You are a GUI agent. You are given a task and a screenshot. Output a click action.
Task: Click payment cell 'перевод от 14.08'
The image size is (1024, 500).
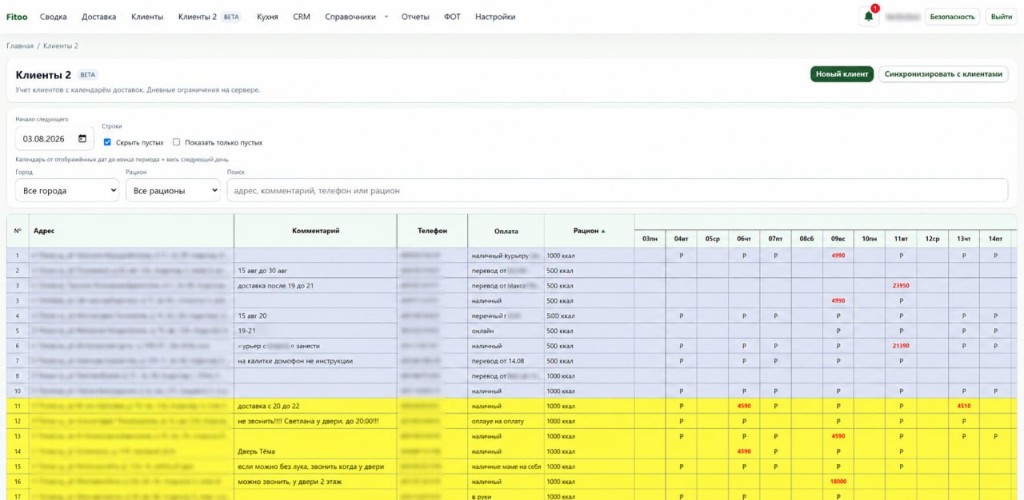click(506, 361)
